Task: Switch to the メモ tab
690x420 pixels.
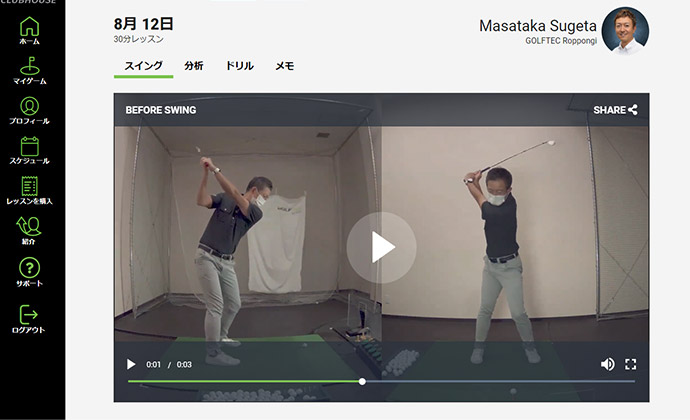Action: pos(285,66)
